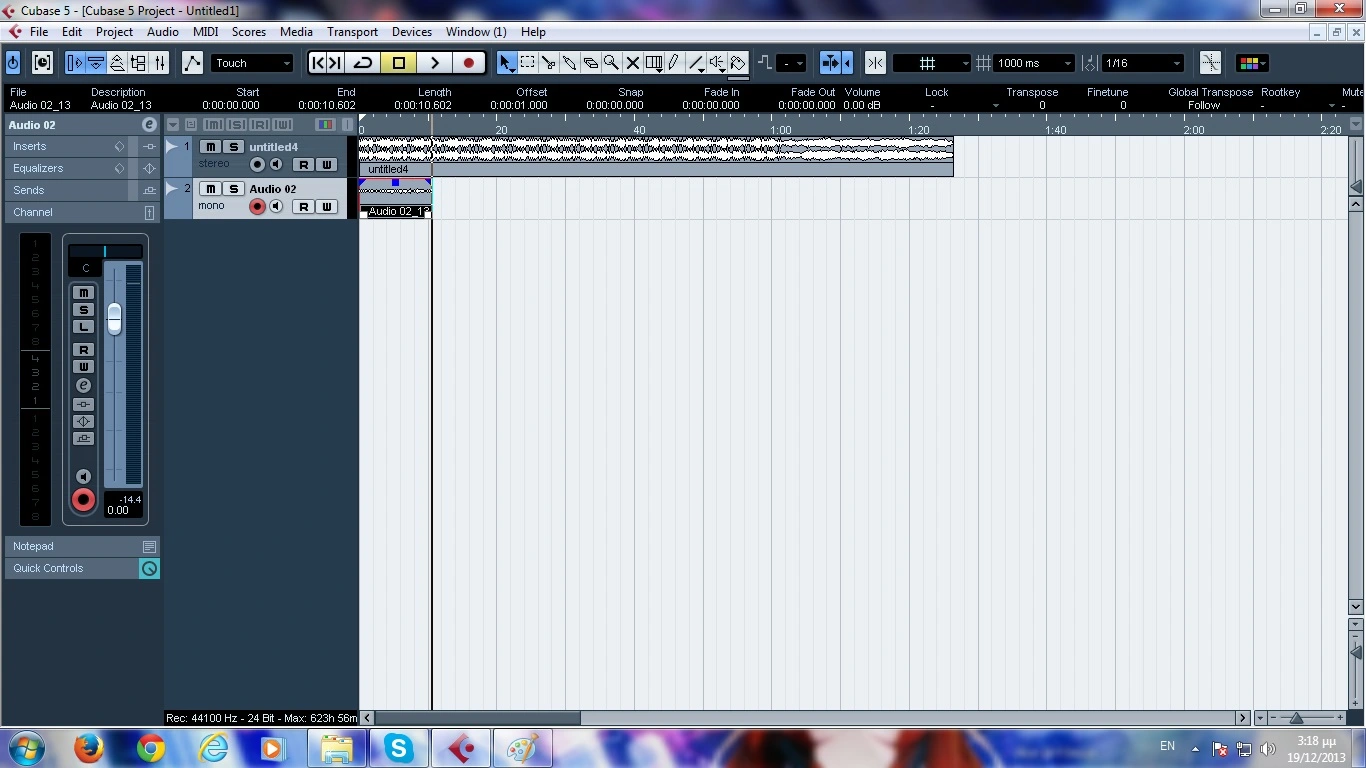This screenshot has width=1366, height=768.
Task: Open the nudge/transition dash dropdown
Action: coord(791,63)
